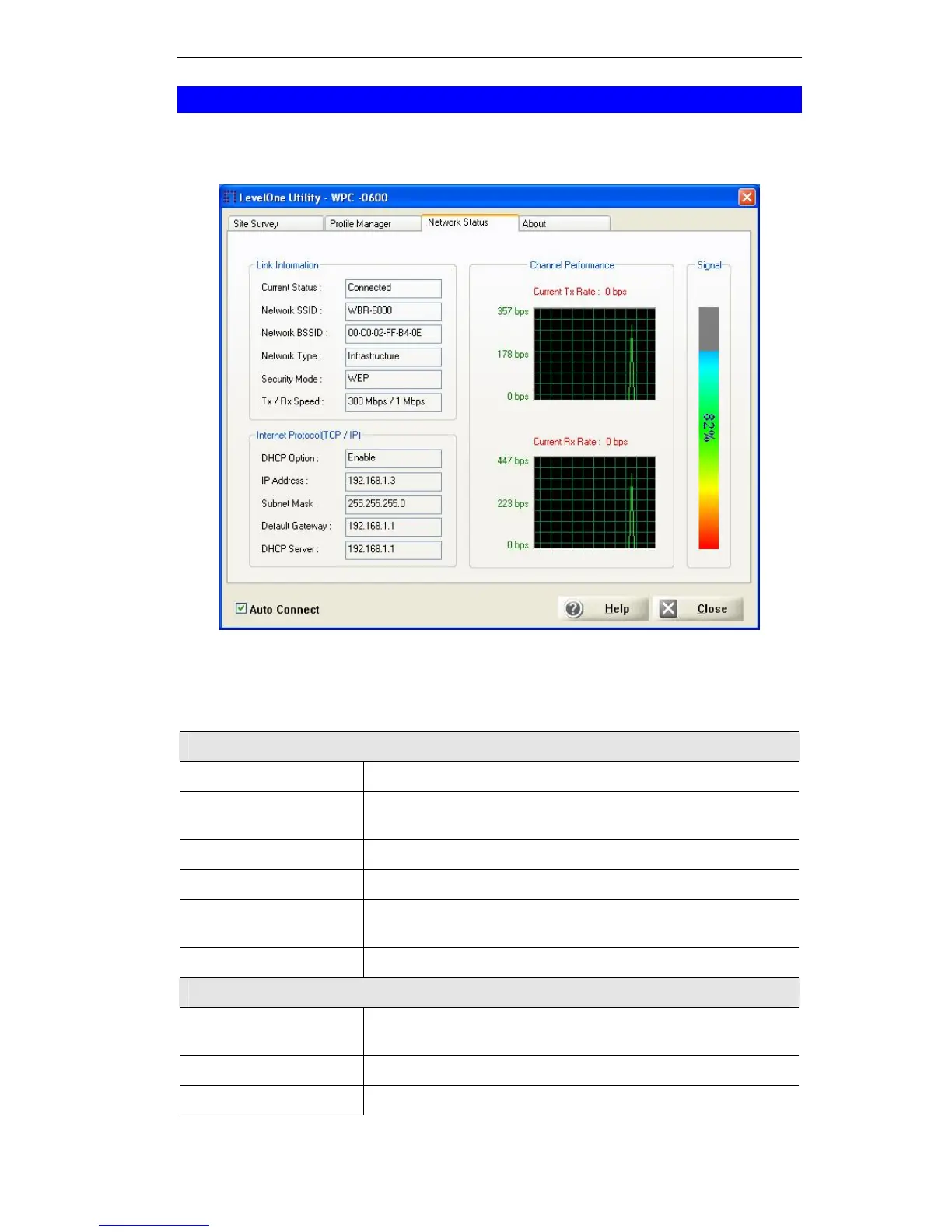Screen dimensions: 952x1232
Task: Click the 178 bps axis label
Action: [513, 355]
